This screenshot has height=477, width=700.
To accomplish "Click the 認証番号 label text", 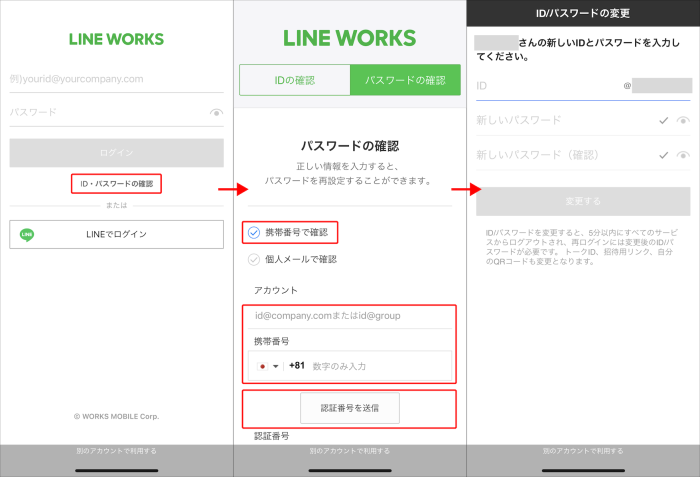I will point(271,436).
